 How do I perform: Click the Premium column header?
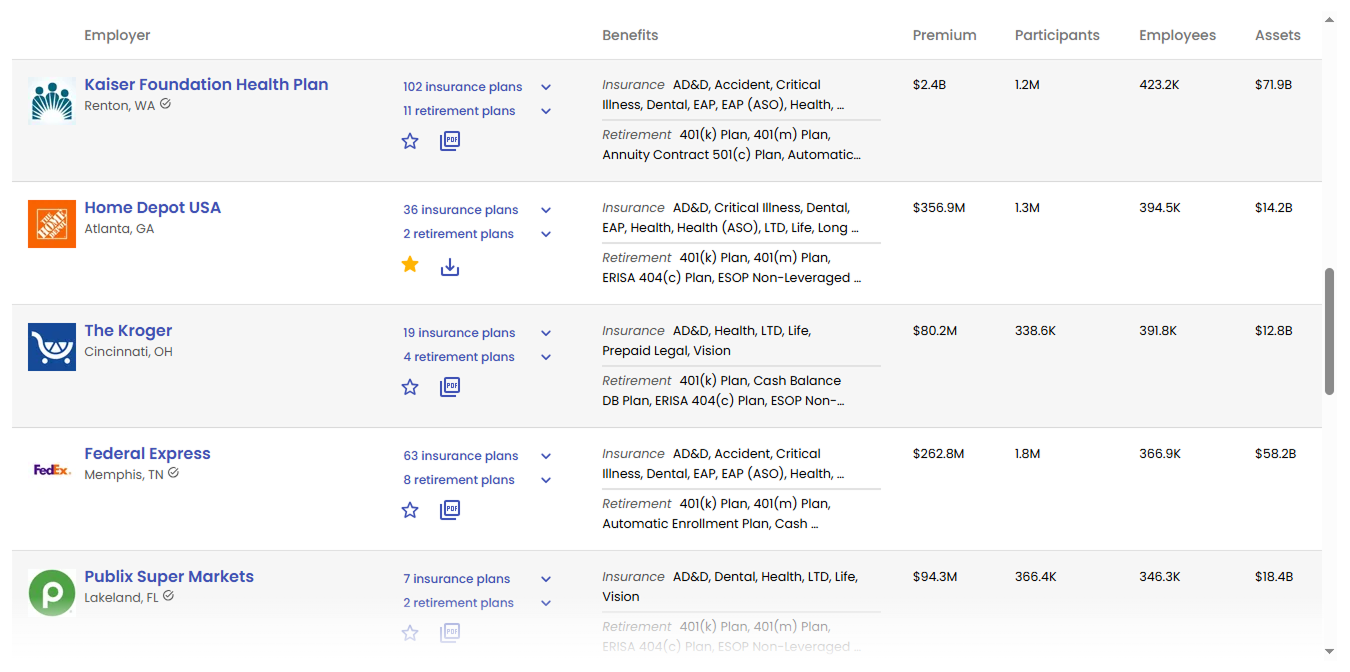pyautogui.click(x=943, y=34)
